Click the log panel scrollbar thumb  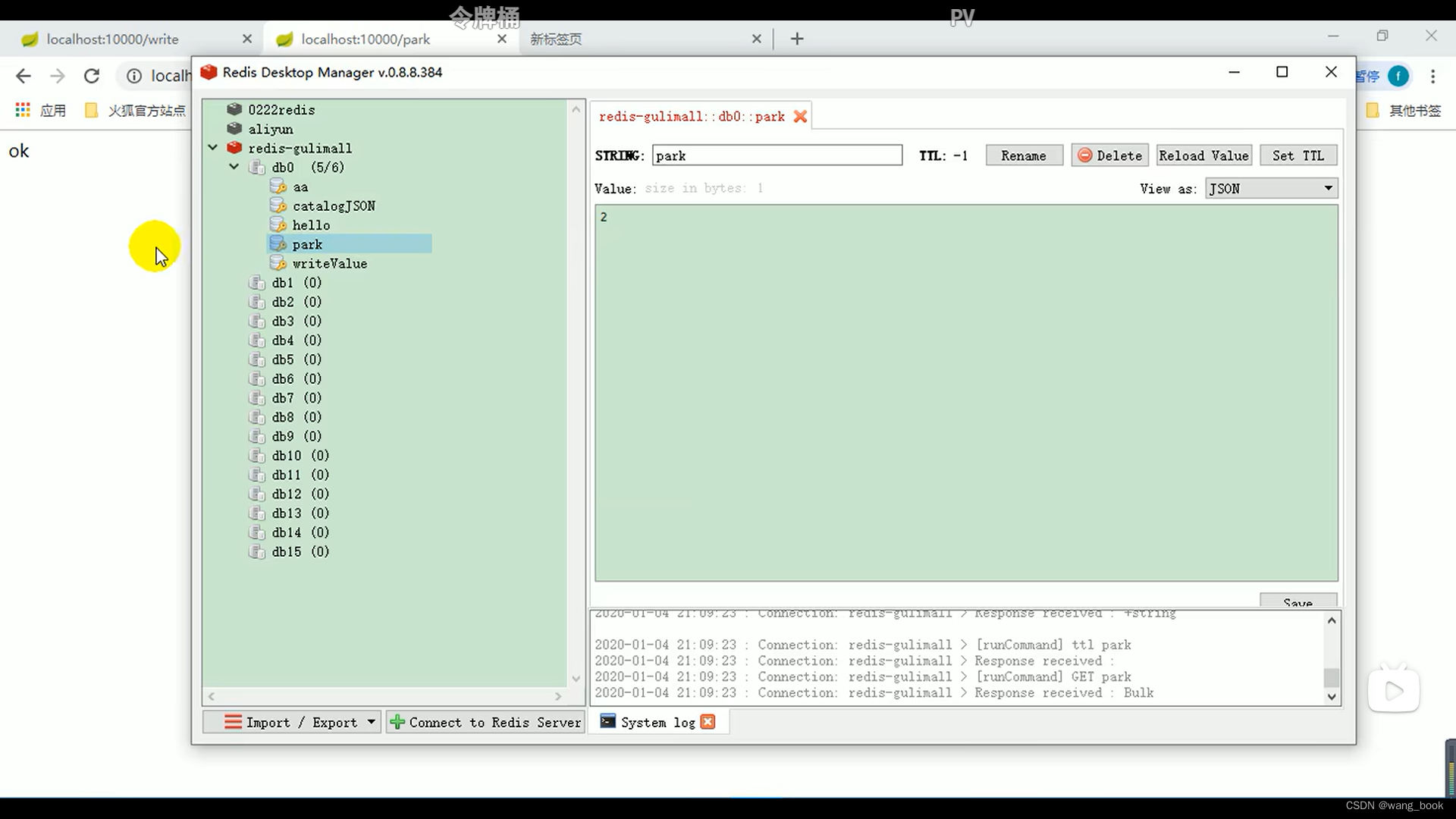click(x=1332, y=677)
